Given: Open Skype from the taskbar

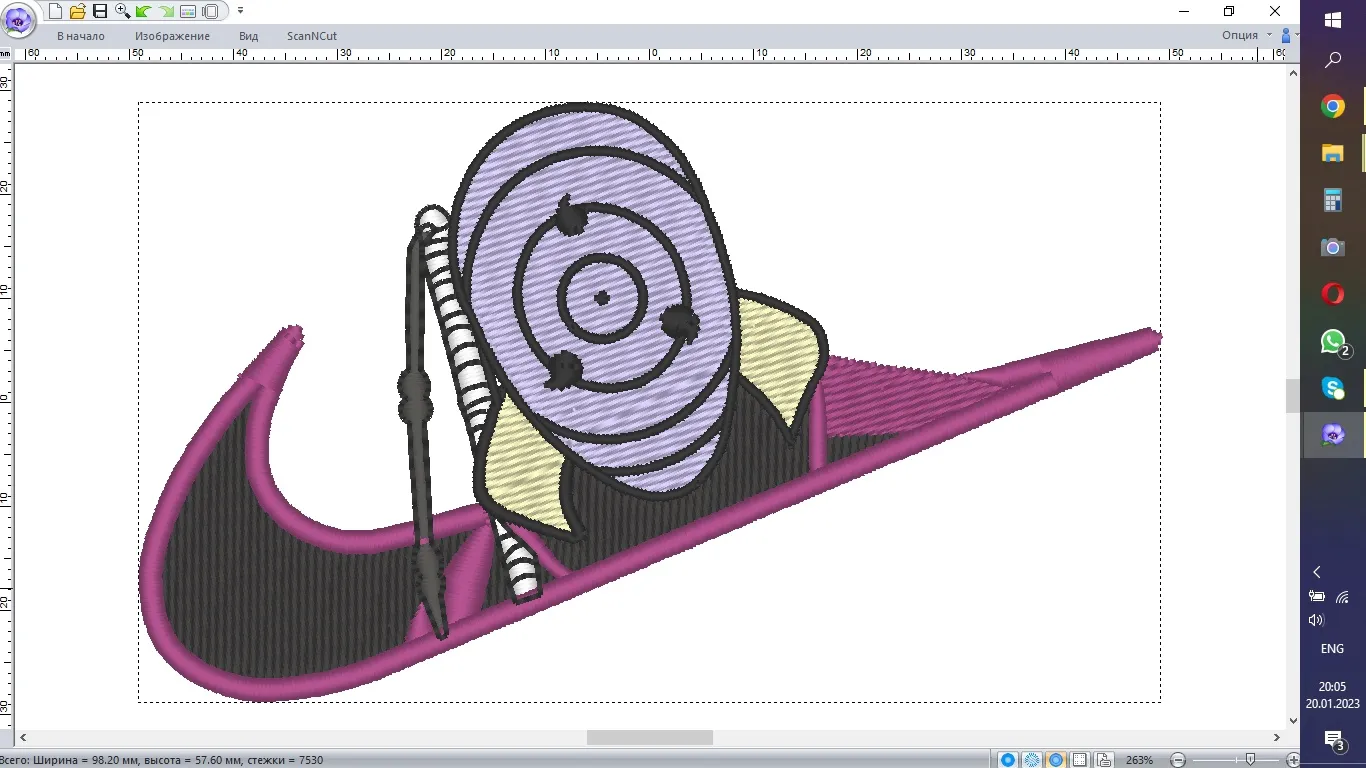Looking at the screenshot, I should [x=1333, y=388].
